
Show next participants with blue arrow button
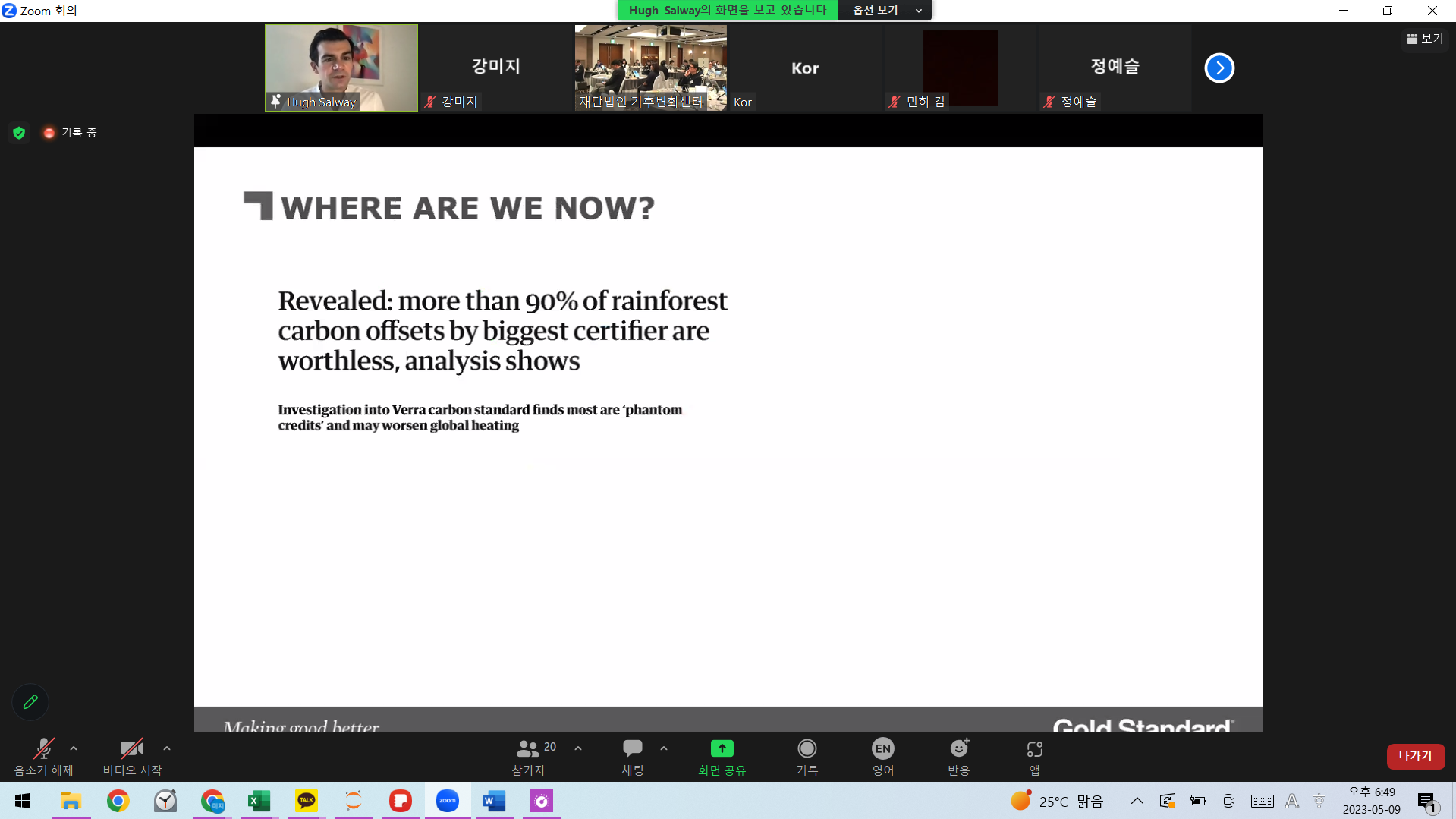click(x=1219, y=68)
